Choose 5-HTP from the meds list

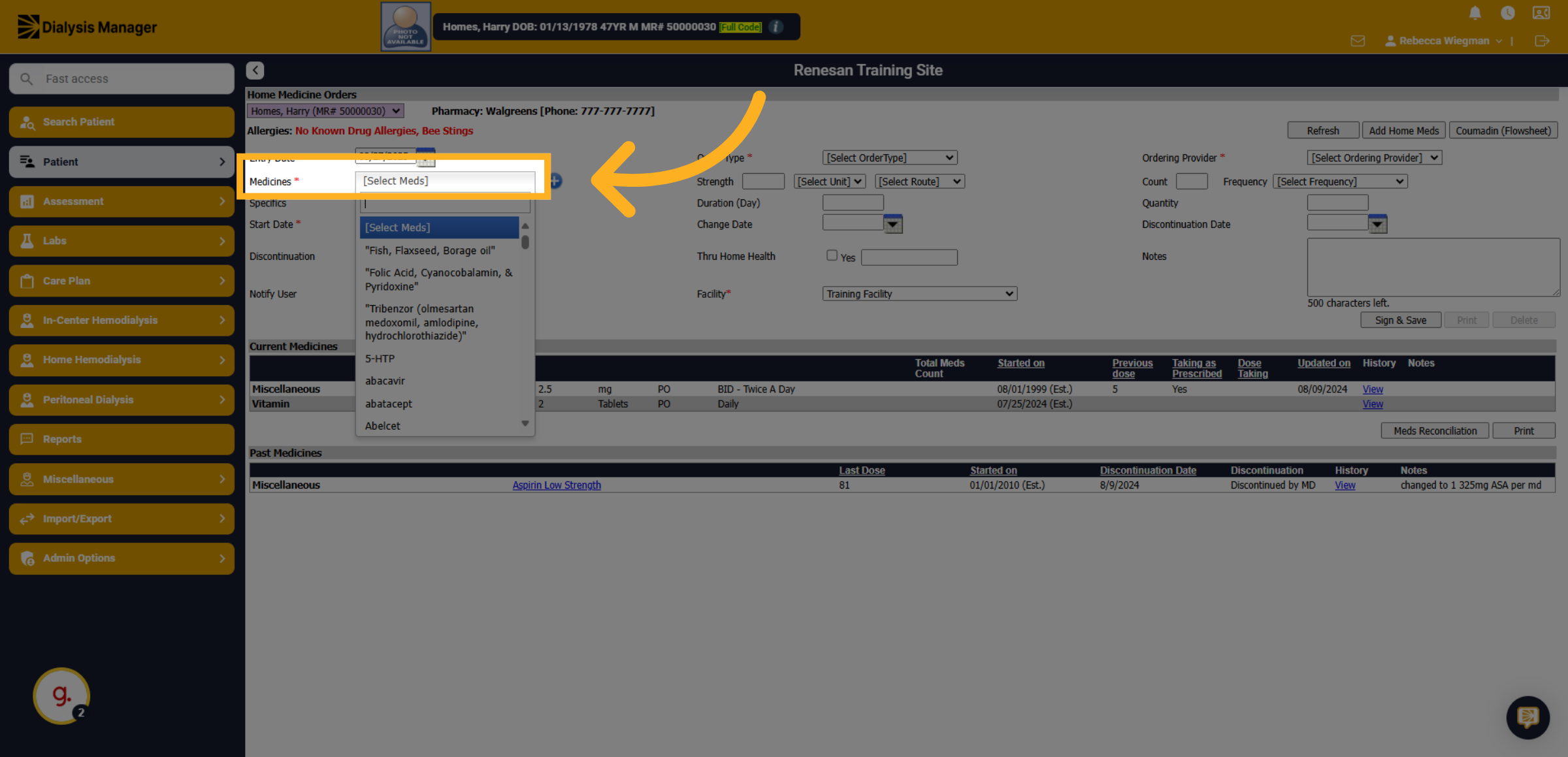[x=439, y=359]
